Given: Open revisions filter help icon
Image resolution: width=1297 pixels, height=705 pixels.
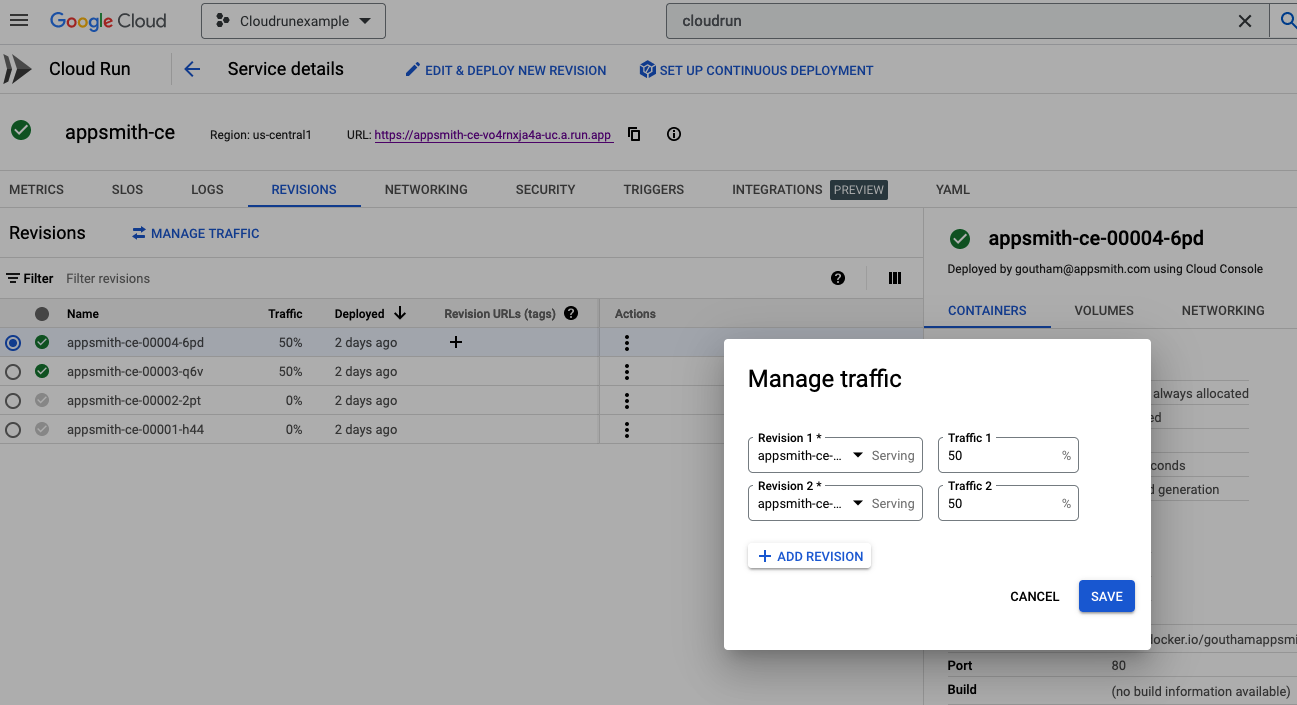Looking at the screenshot, I should coord(838,278).
